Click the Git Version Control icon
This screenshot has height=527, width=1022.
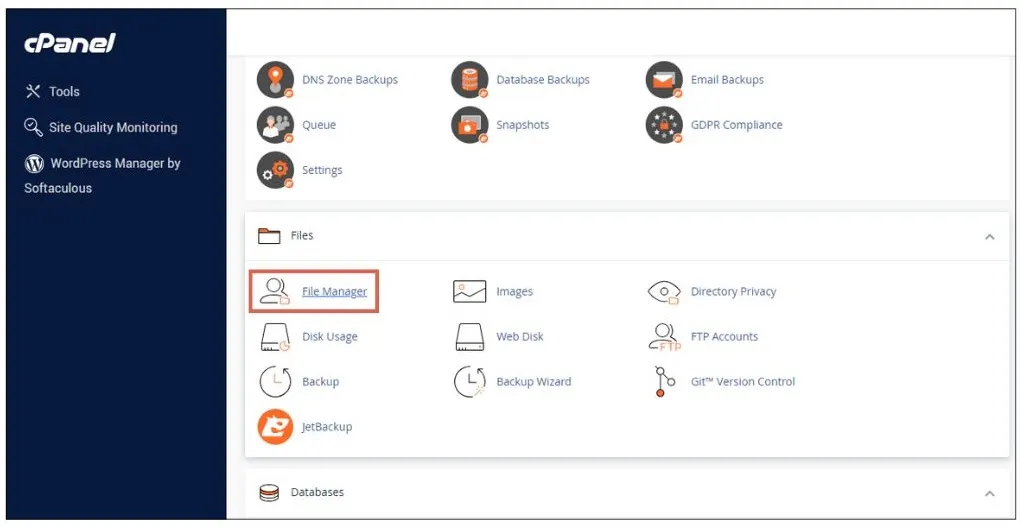(x=662, y=382)
